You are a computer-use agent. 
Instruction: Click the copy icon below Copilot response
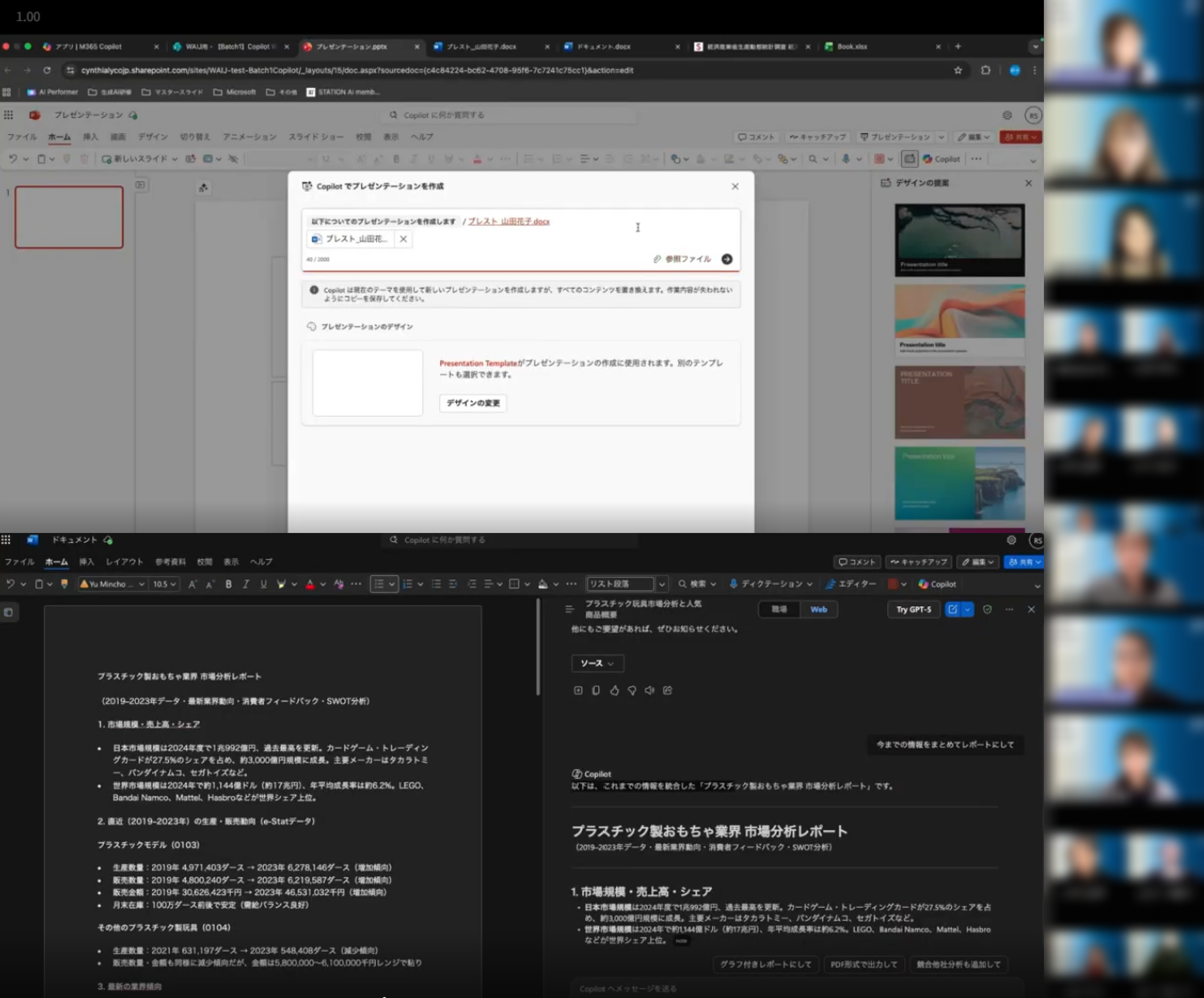tap(596, 691)
